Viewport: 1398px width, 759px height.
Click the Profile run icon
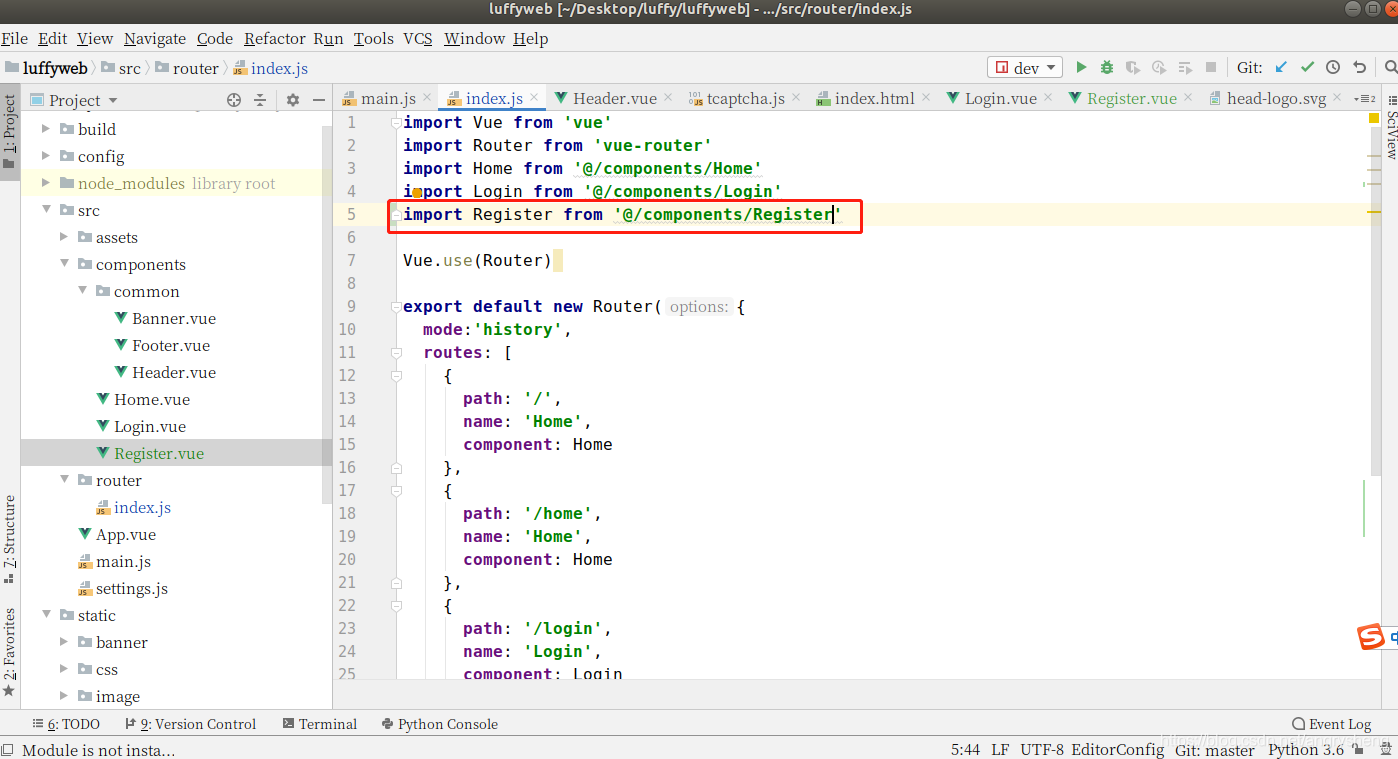1159,67
